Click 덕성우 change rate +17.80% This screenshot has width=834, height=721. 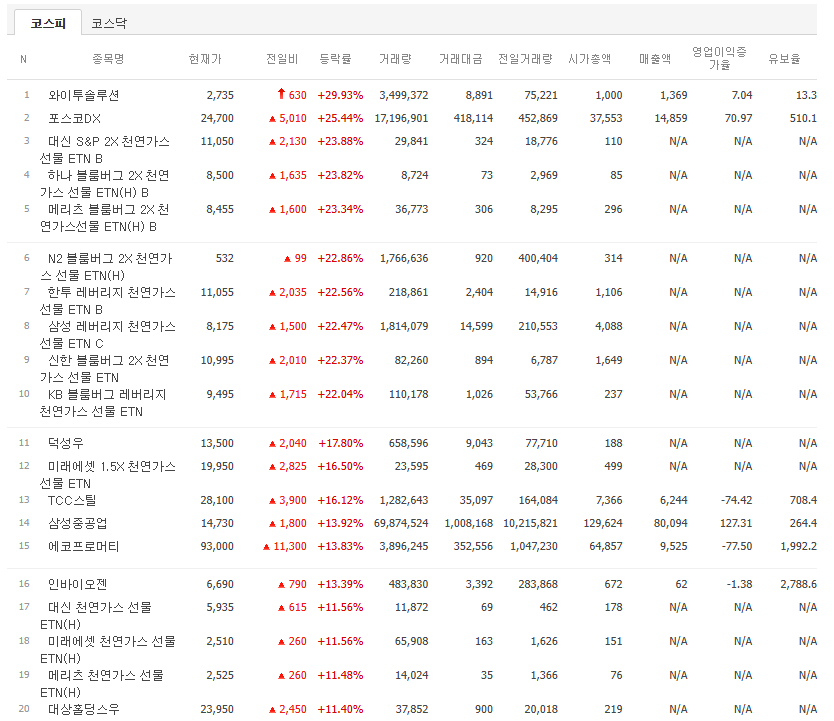click(341, 443)
